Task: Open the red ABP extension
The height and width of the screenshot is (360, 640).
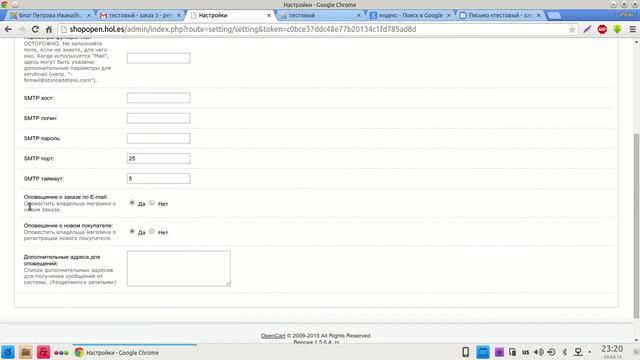Action: (602, 29)
